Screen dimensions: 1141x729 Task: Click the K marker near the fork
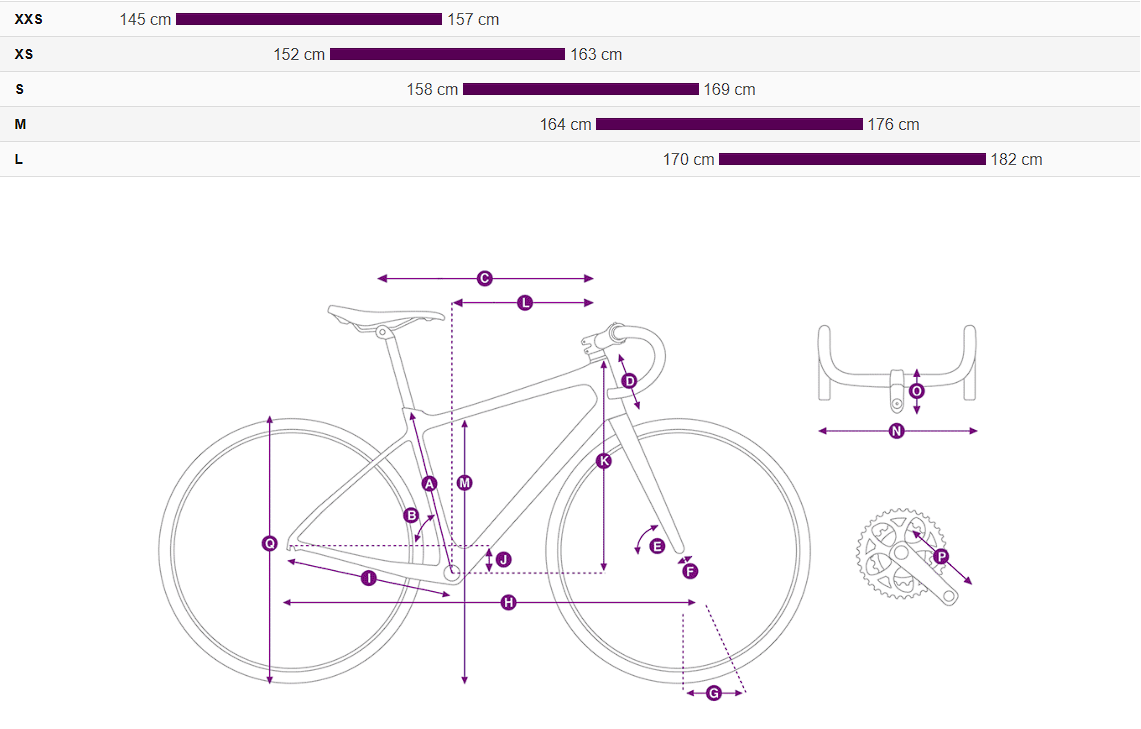click(x=604, y=461)
